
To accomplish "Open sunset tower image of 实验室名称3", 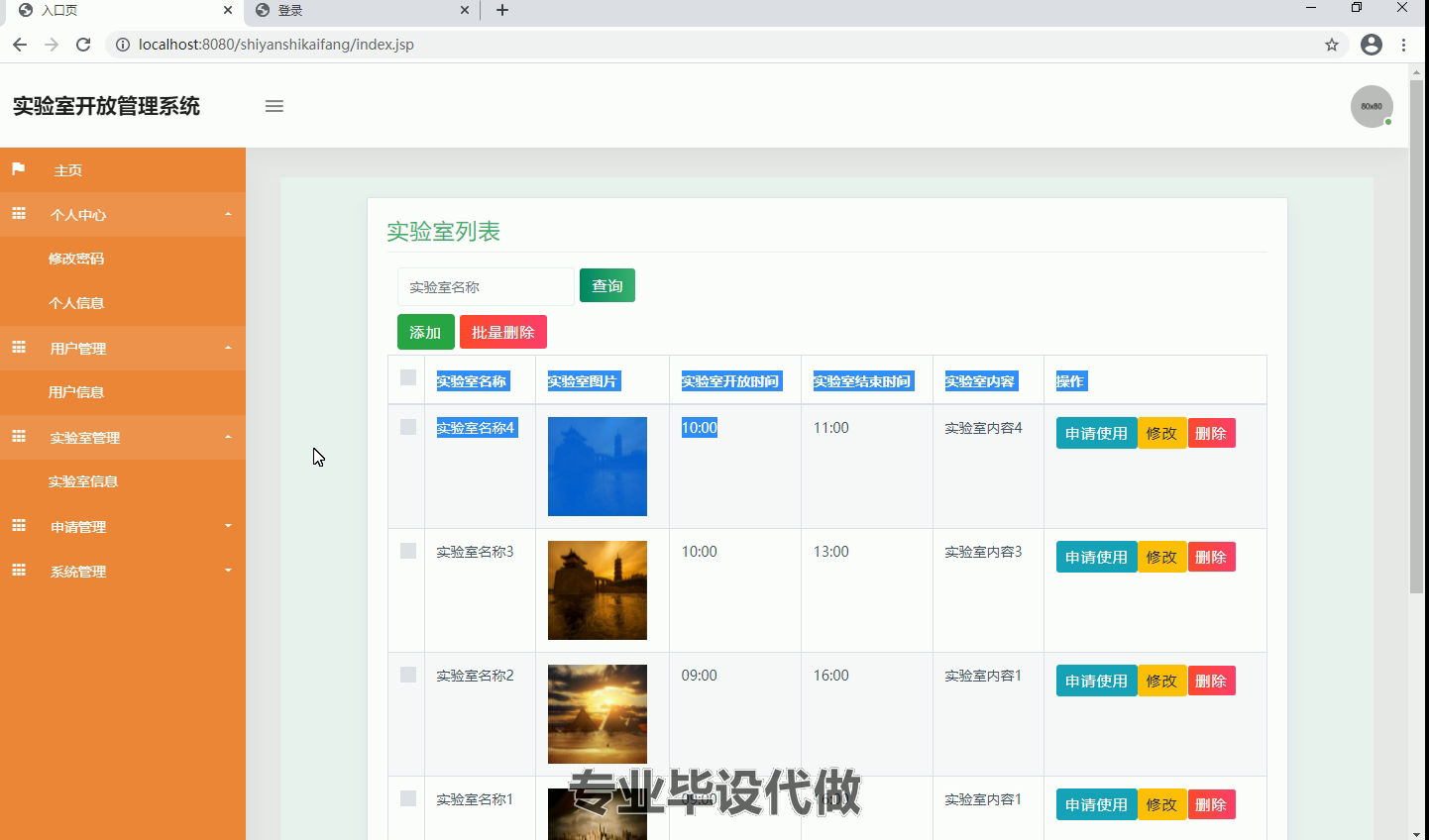I will pyautogui.click(x=598, y=590).
